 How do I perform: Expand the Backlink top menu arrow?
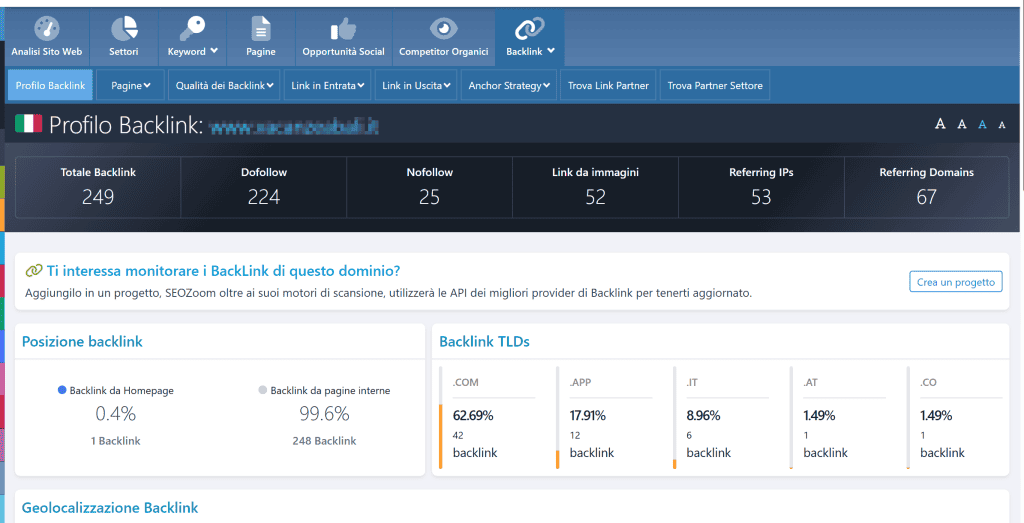point(551,51)
